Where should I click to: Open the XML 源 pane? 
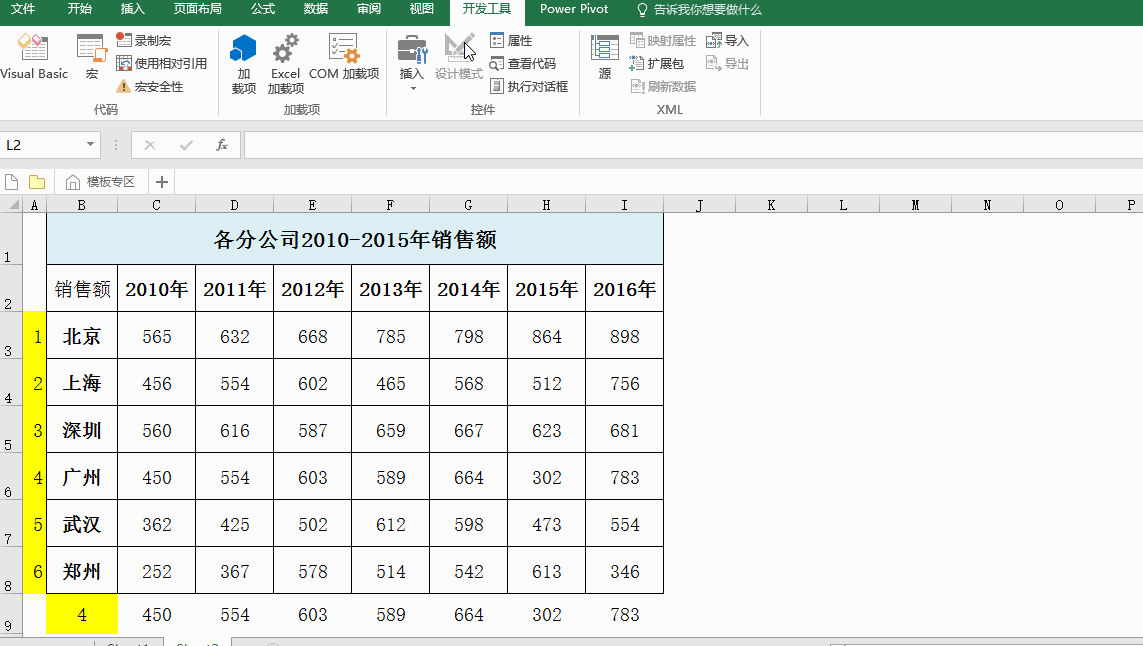pos(605,56)
